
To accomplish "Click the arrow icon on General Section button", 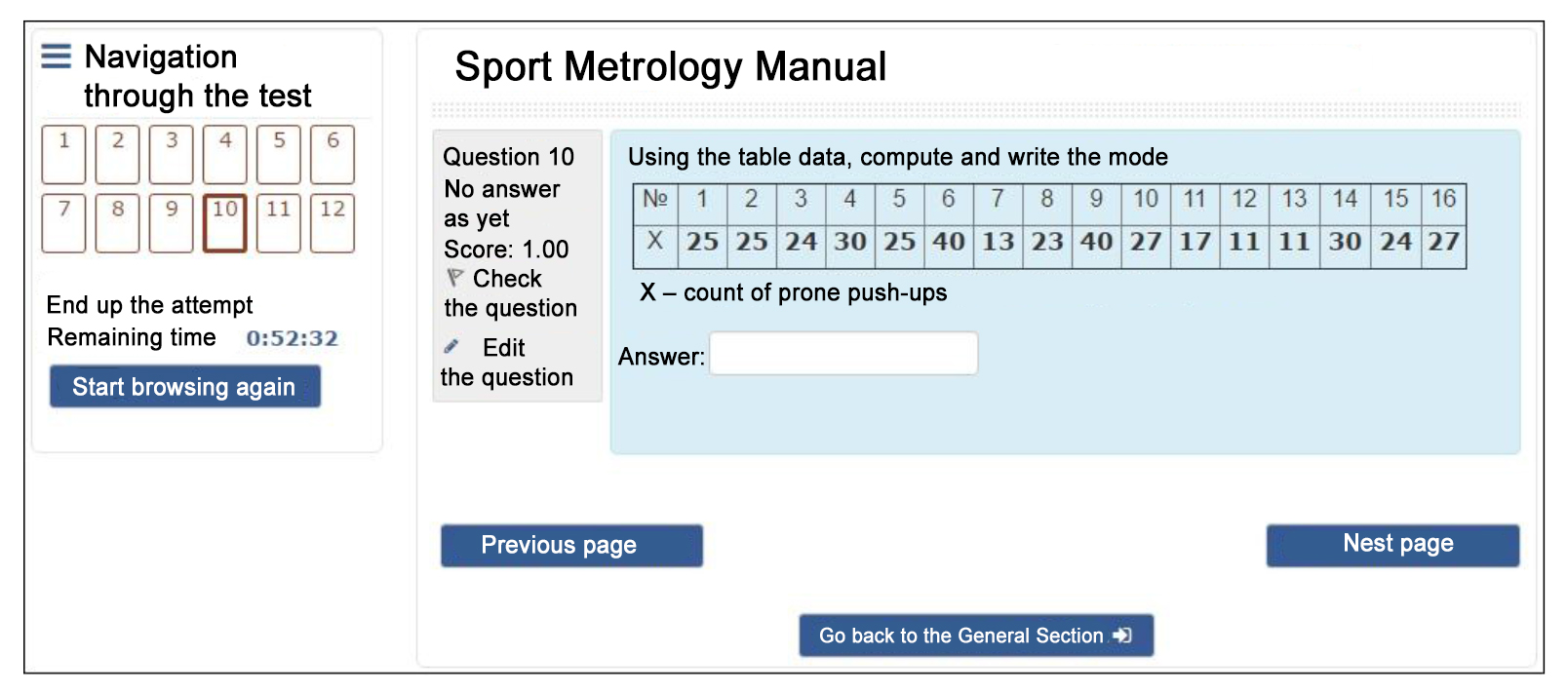I will [1122, 636].
